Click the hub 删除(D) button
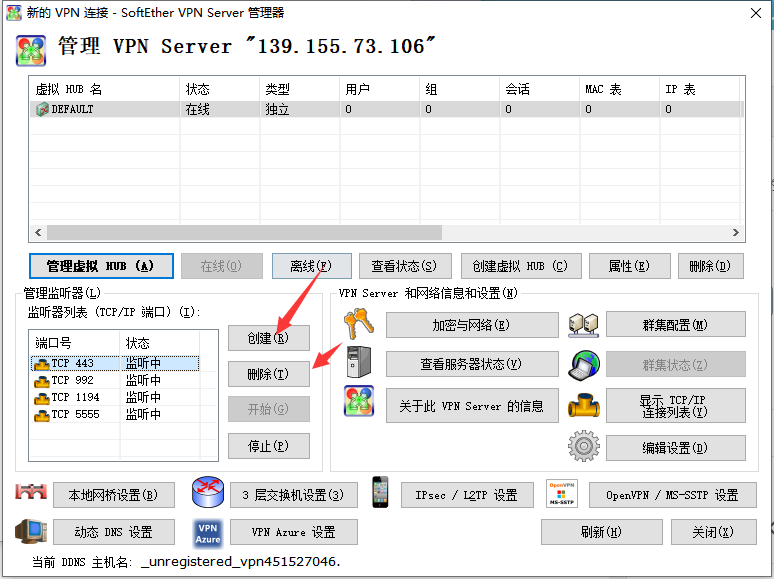Screen dimensions: 774x579 [x=710, y=266]
